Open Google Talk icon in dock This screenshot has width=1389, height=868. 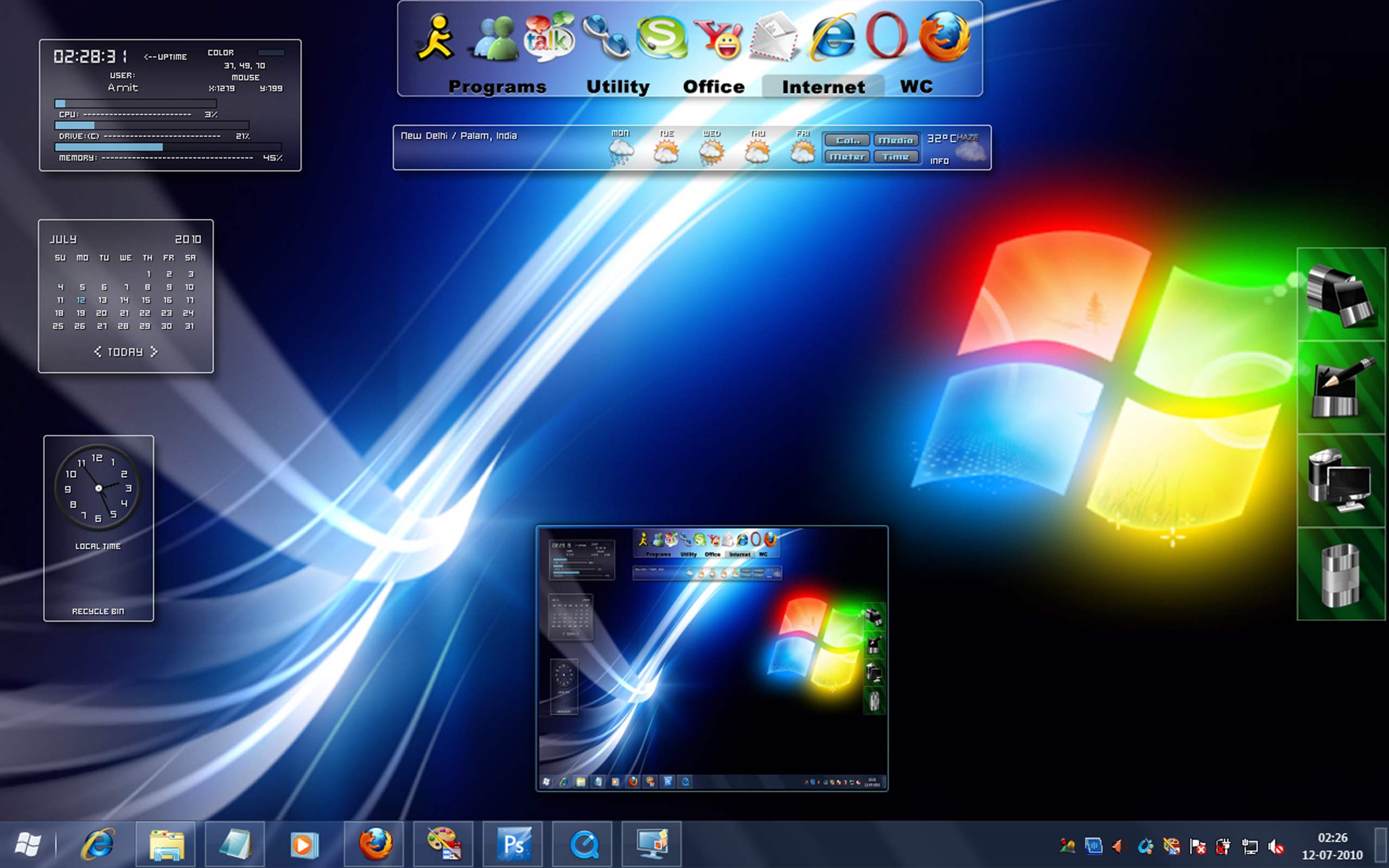(x=549, y=37)
